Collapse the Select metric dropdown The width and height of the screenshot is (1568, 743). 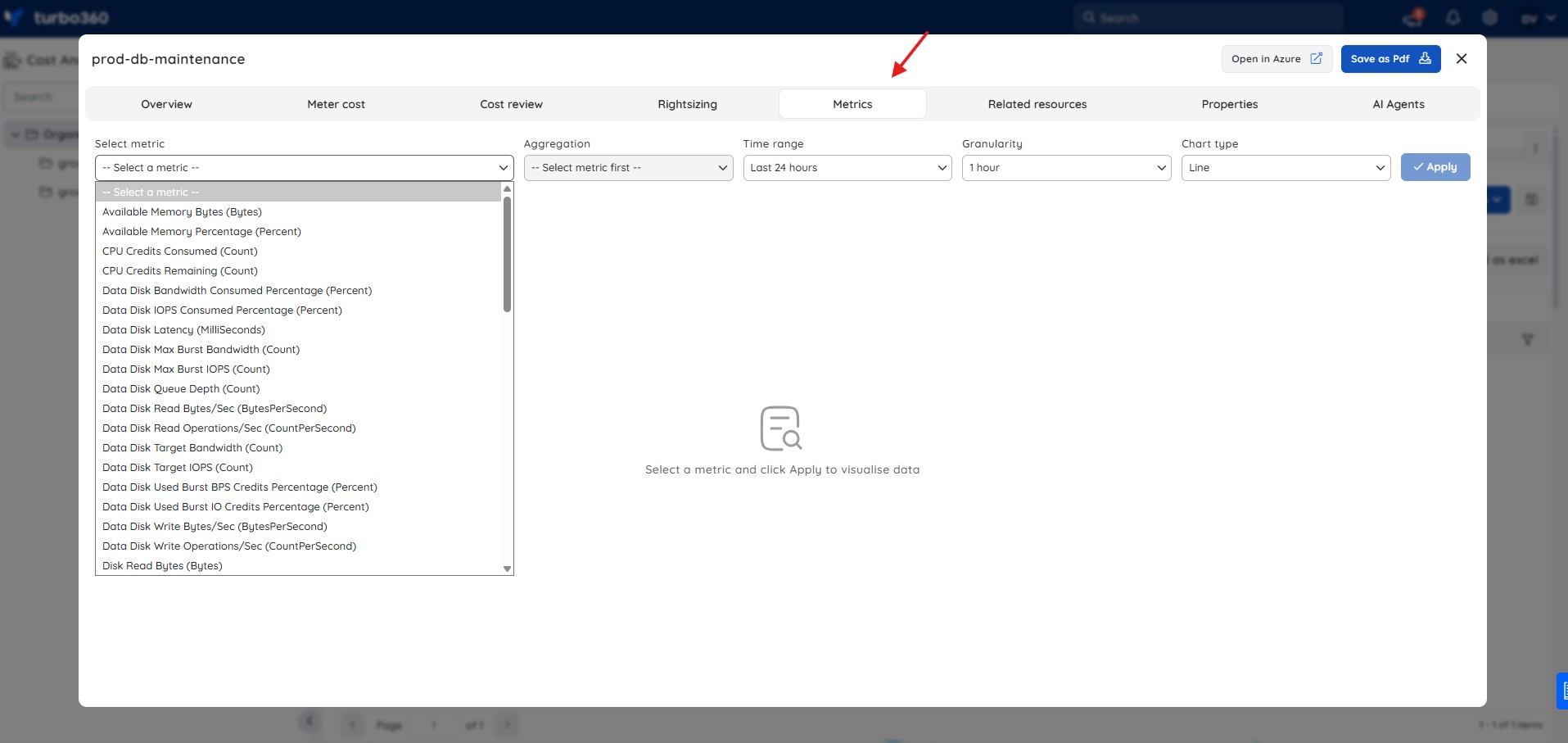(305, 168)
